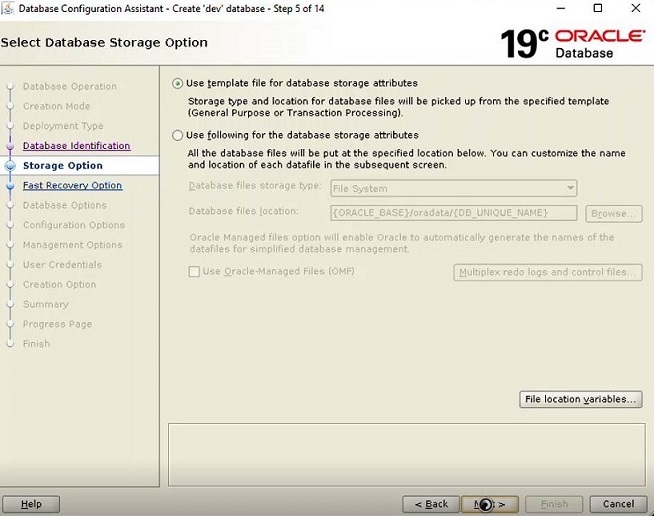The width and height of the screenshot is (654, 516).
Task: Click the Database Options step label
Action: point(65,205)
